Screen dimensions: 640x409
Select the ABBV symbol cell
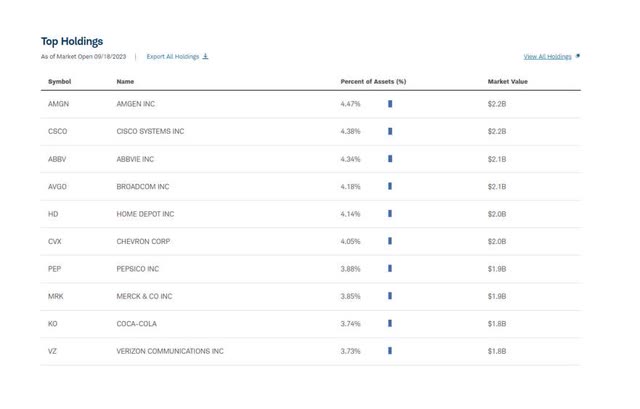pyautogui.click(x=57, y=159)
